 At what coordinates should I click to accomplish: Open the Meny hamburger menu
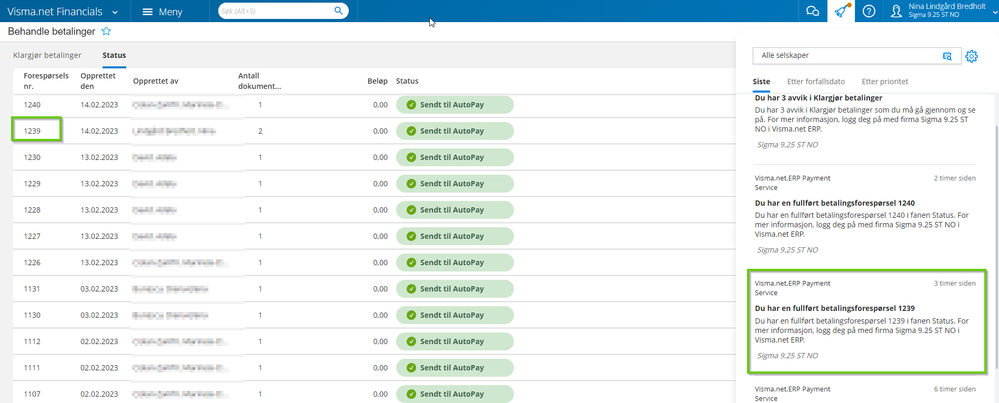(x=162, y=12)
